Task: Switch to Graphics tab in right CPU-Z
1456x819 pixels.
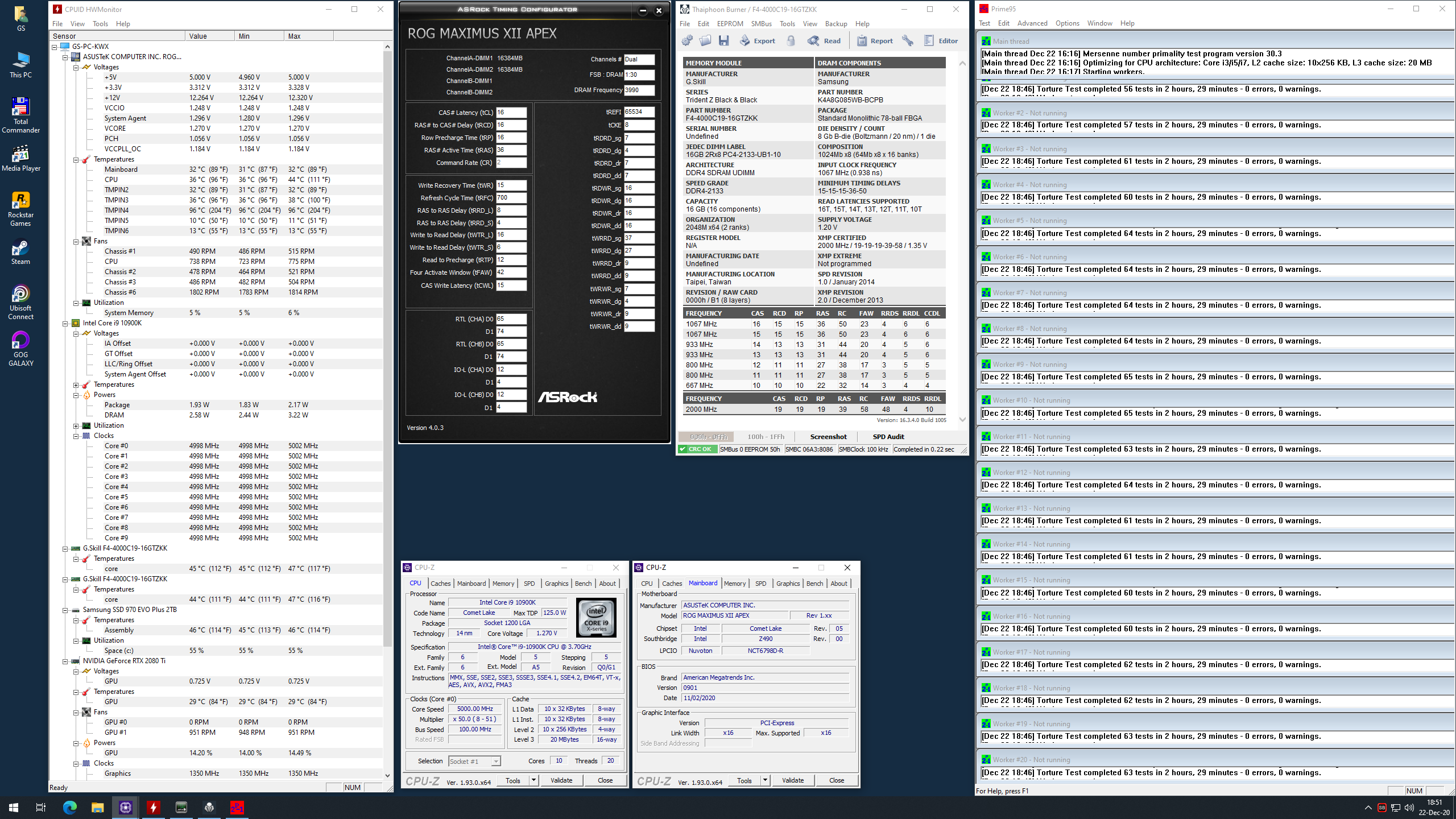Action: pos(788,584)
